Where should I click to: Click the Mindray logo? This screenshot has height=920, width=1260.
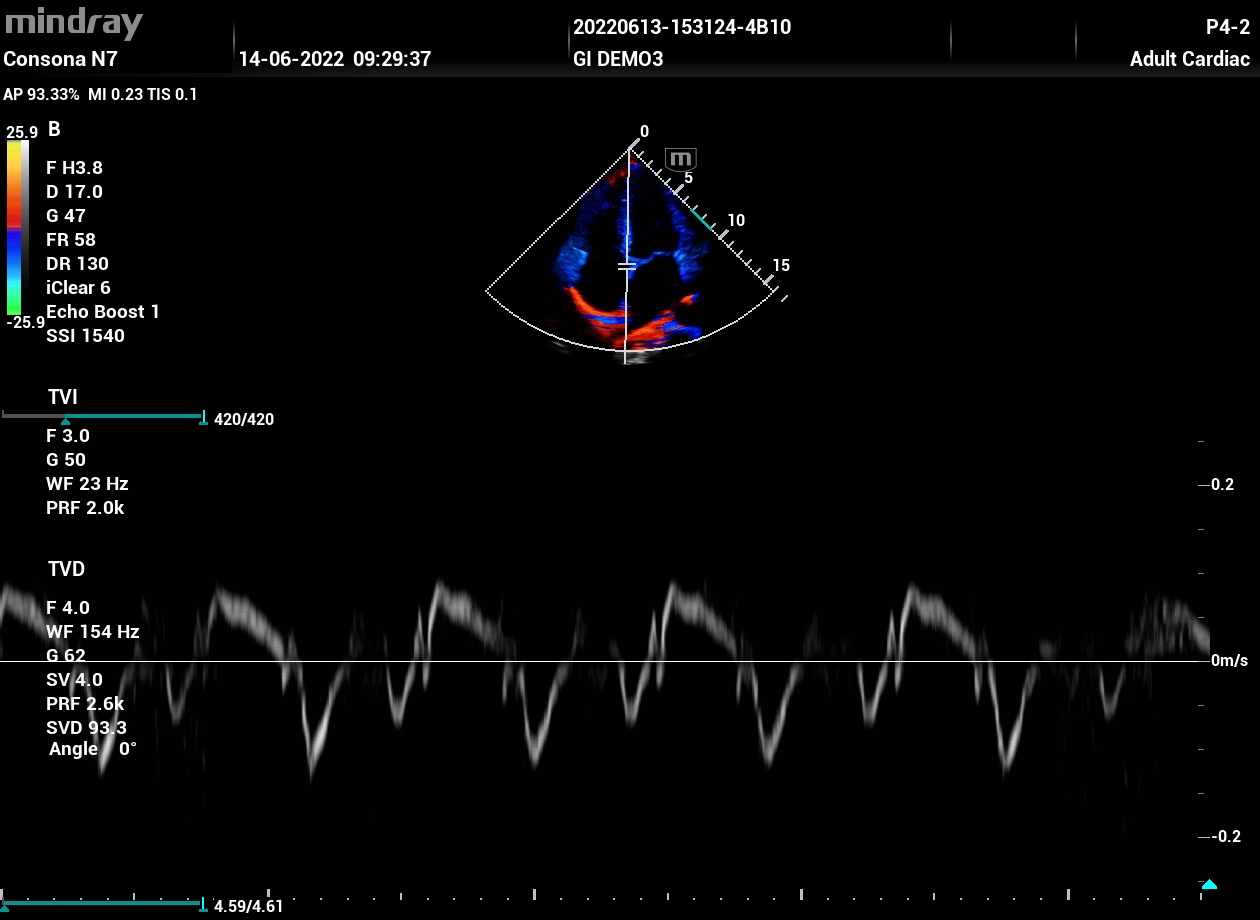pyautogui.click(x=74, y=23)
